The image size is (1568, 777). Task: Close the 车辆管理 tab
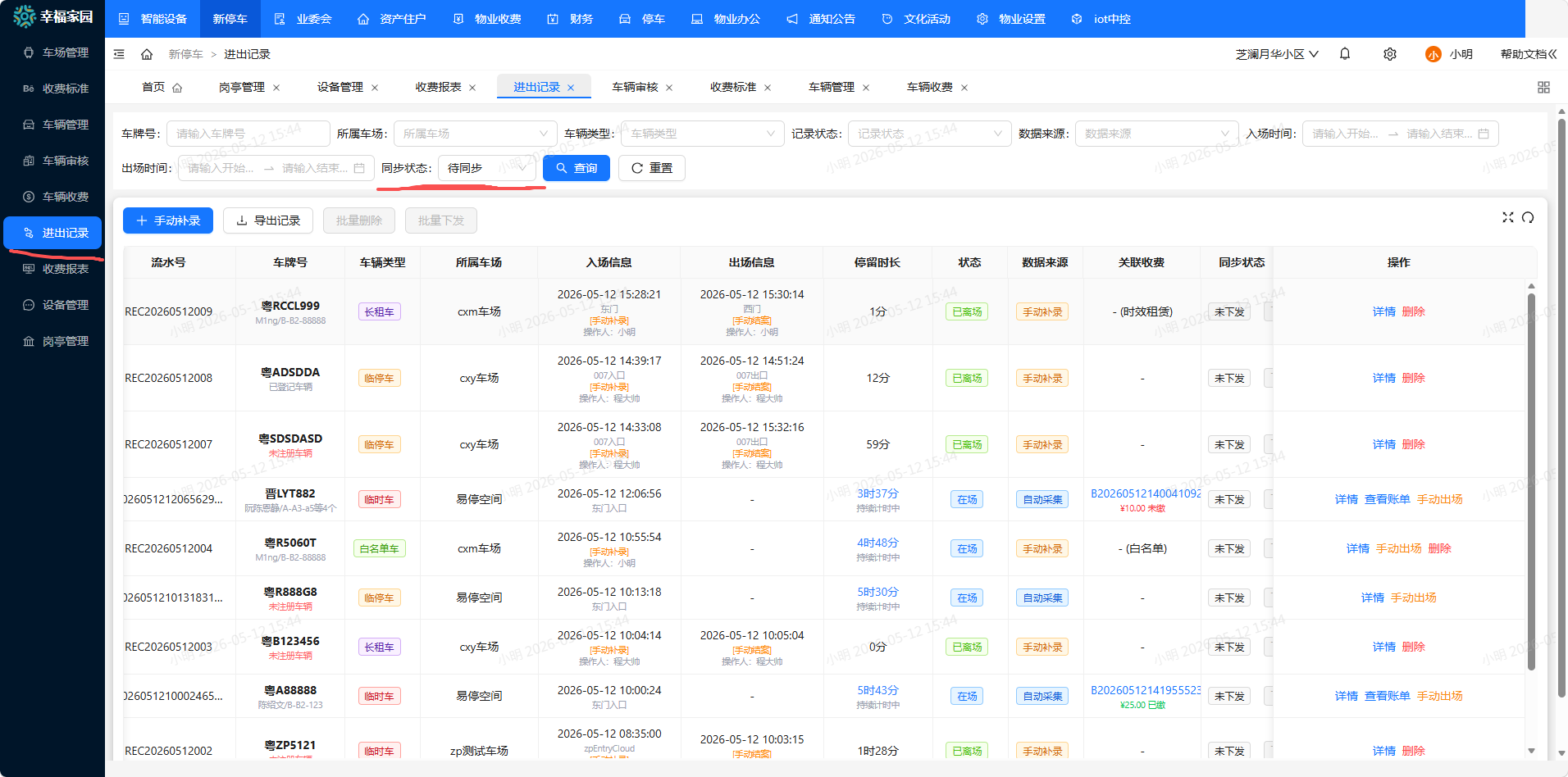click(866, 88)
